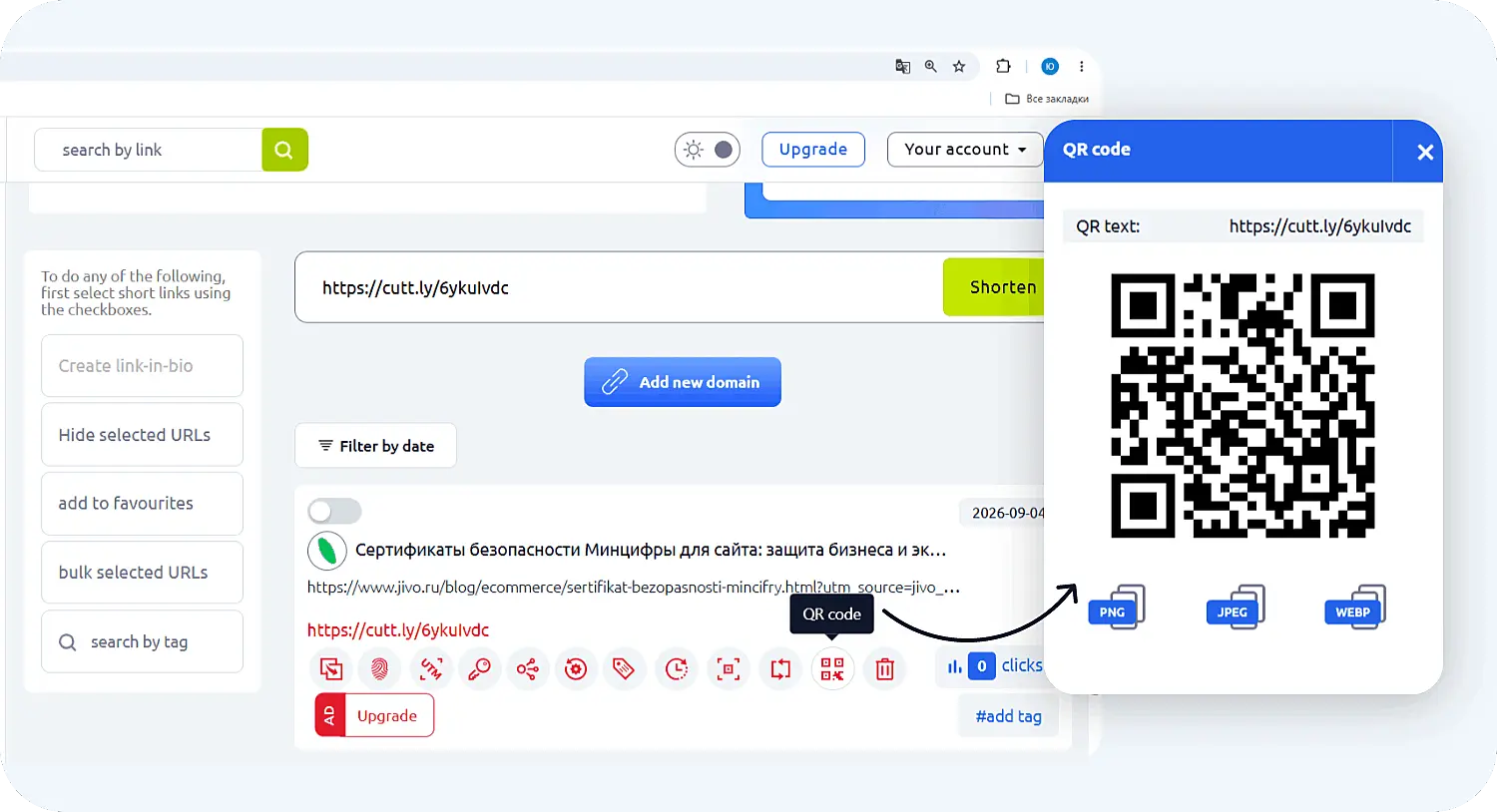Open the browser extensions puzzle icon
The image size is (1497, 812).
pos(1003,67)
